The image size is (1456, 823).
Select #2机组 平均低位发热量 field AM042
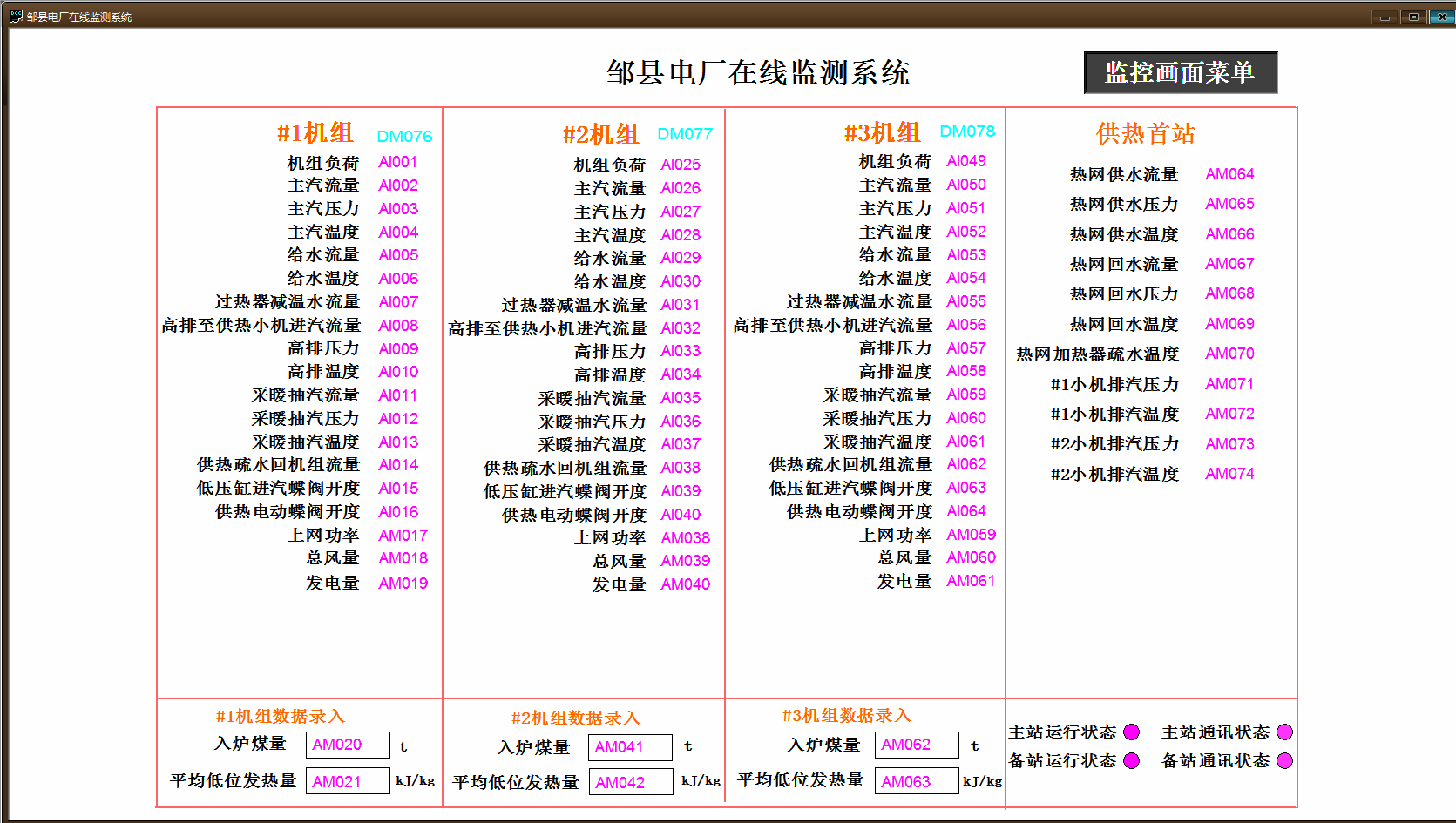click(630, 782)
